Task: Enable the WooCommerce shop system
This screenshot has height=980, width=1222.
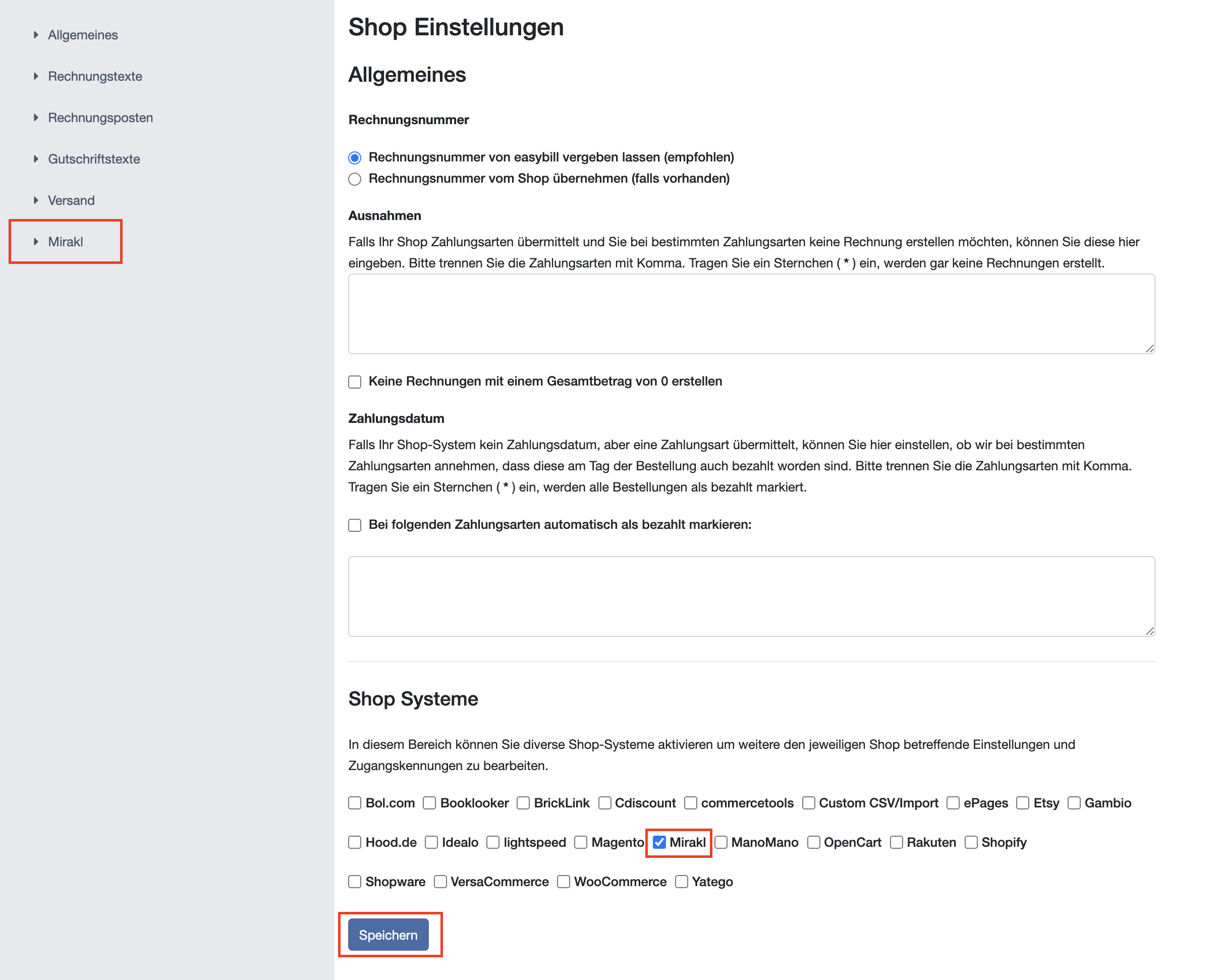Action: coord(564,882)
